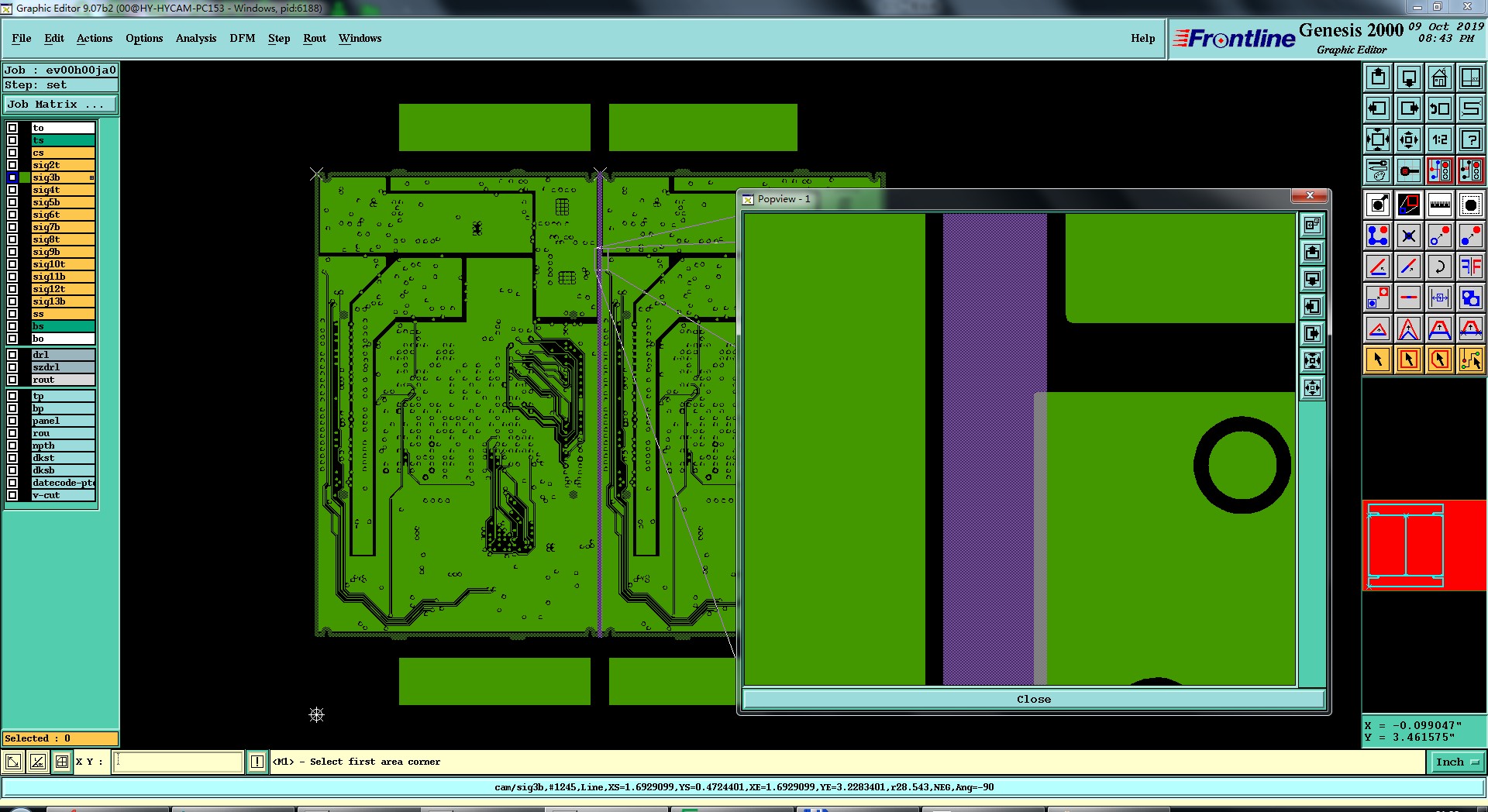Open the Actions menu
This screenshot has width=1488, height=812.
[x=95, y=38]
